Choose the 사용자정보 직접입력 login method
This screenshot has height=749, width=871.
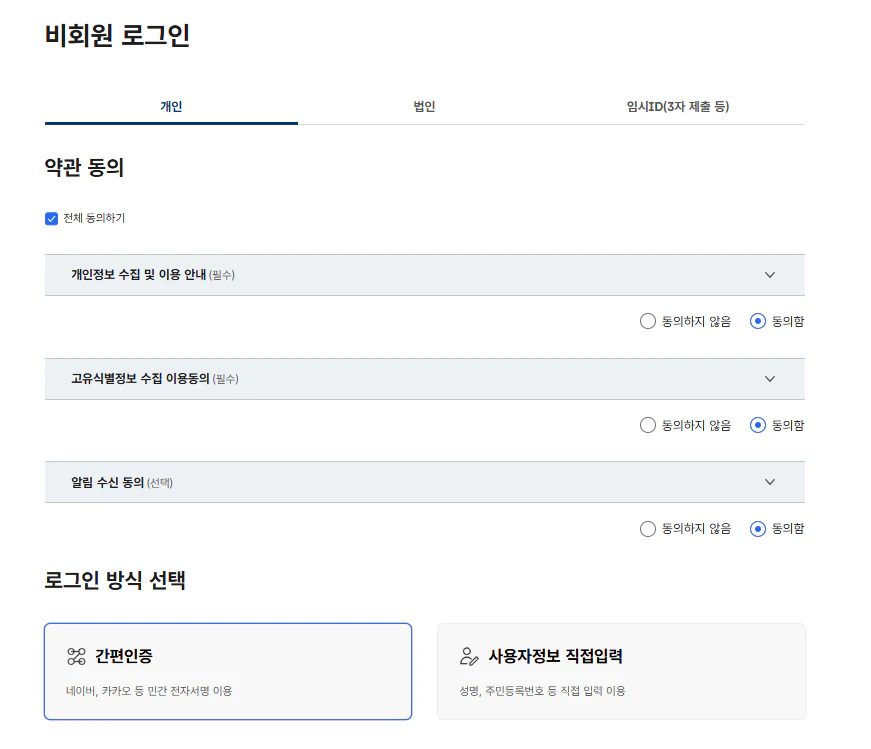click(621, 671)
